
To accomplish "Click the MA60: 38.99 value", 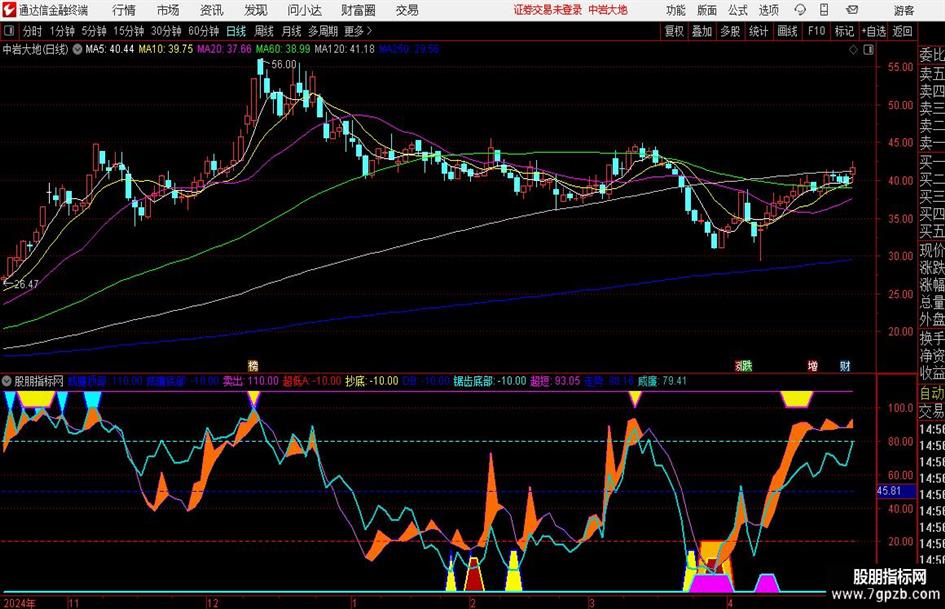I will point(283,49).
